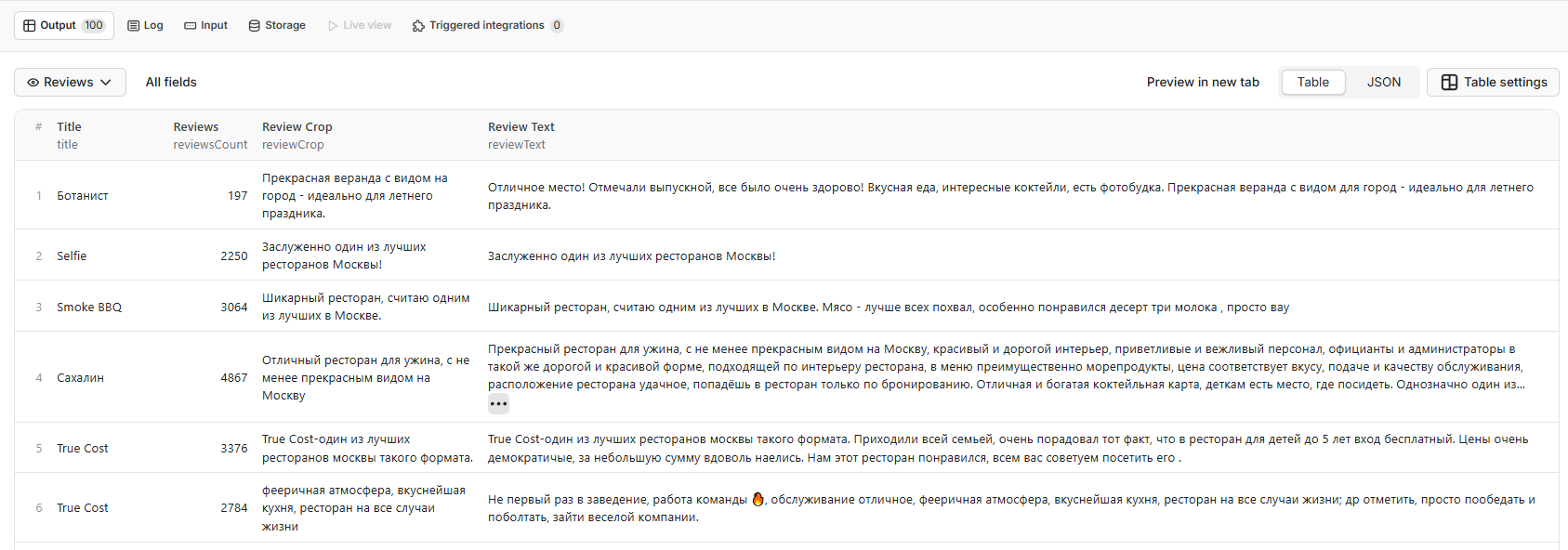The height and width of the screenshot is (550, 1568).
Task: Open Table settings
Action: click(x=1493, y=82)
